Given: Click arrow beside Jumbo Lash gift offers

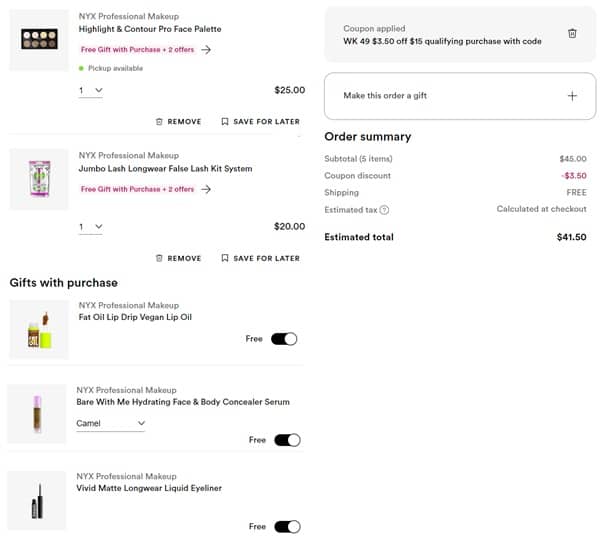Looking at the screenshot, I should tap(206, 189).
